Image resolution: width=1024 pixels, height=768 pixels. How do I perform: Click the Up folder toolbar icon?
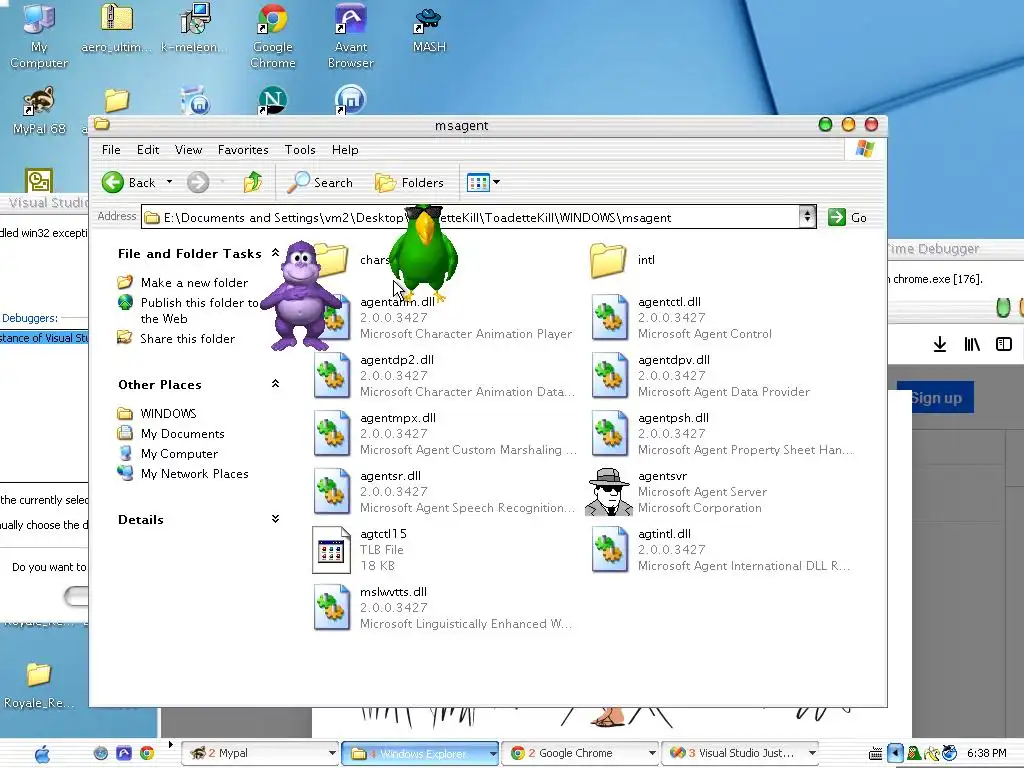253,182
